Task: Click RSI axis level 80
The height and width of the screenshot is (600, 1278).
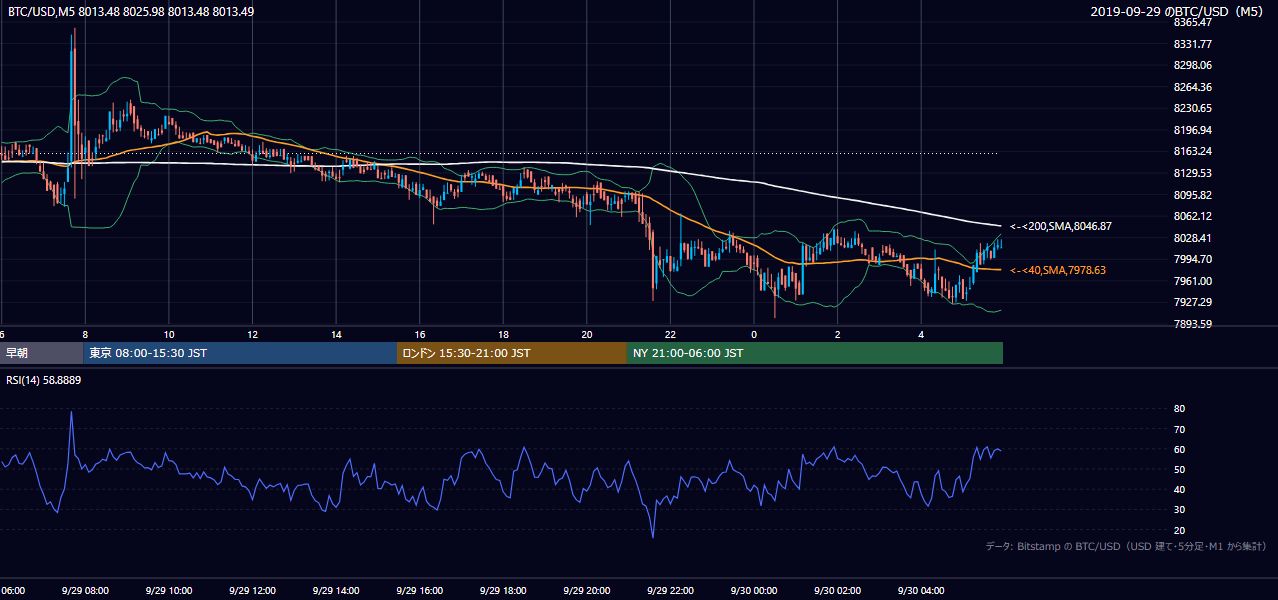Action: [x=1179, y=409]
